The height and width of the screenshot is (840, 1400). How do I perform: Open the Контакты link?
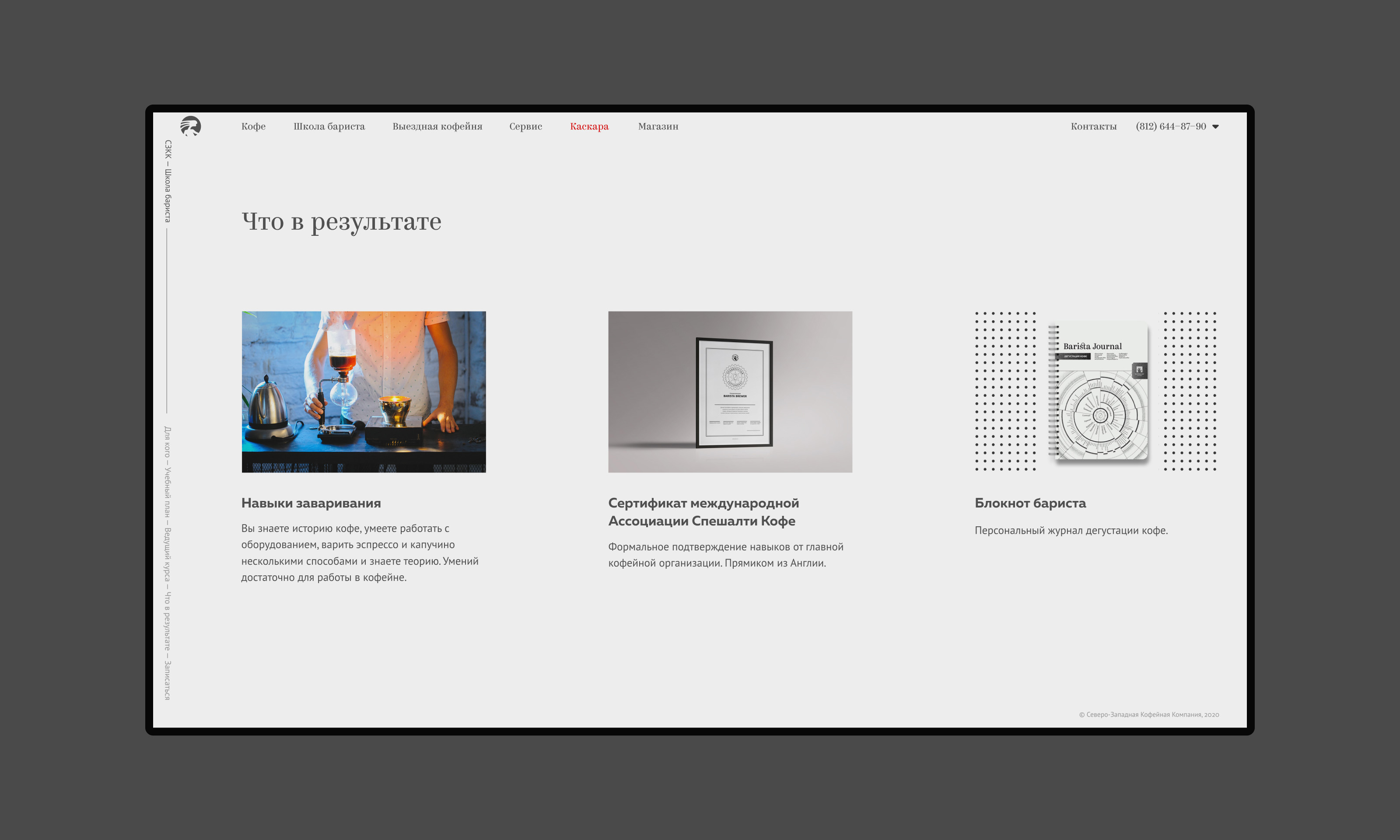(x=1093, y=126)
